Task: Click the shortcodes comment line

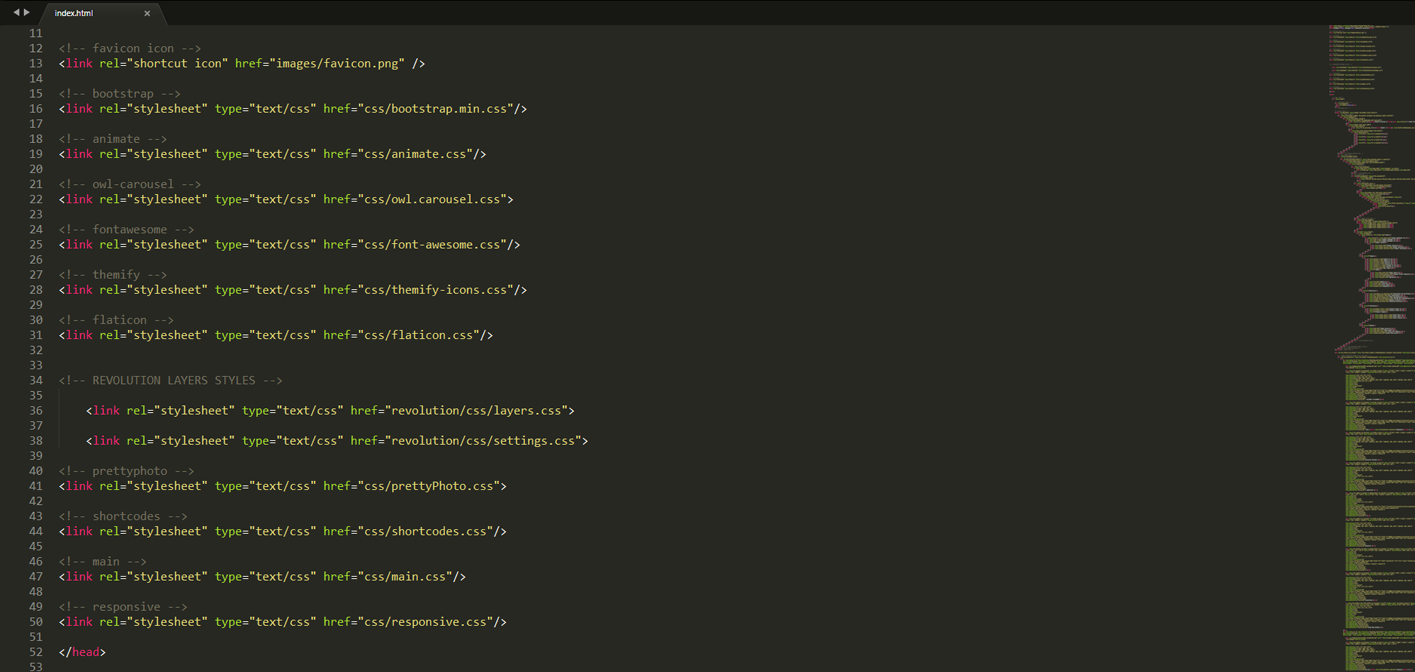Action: pos(123,516)
